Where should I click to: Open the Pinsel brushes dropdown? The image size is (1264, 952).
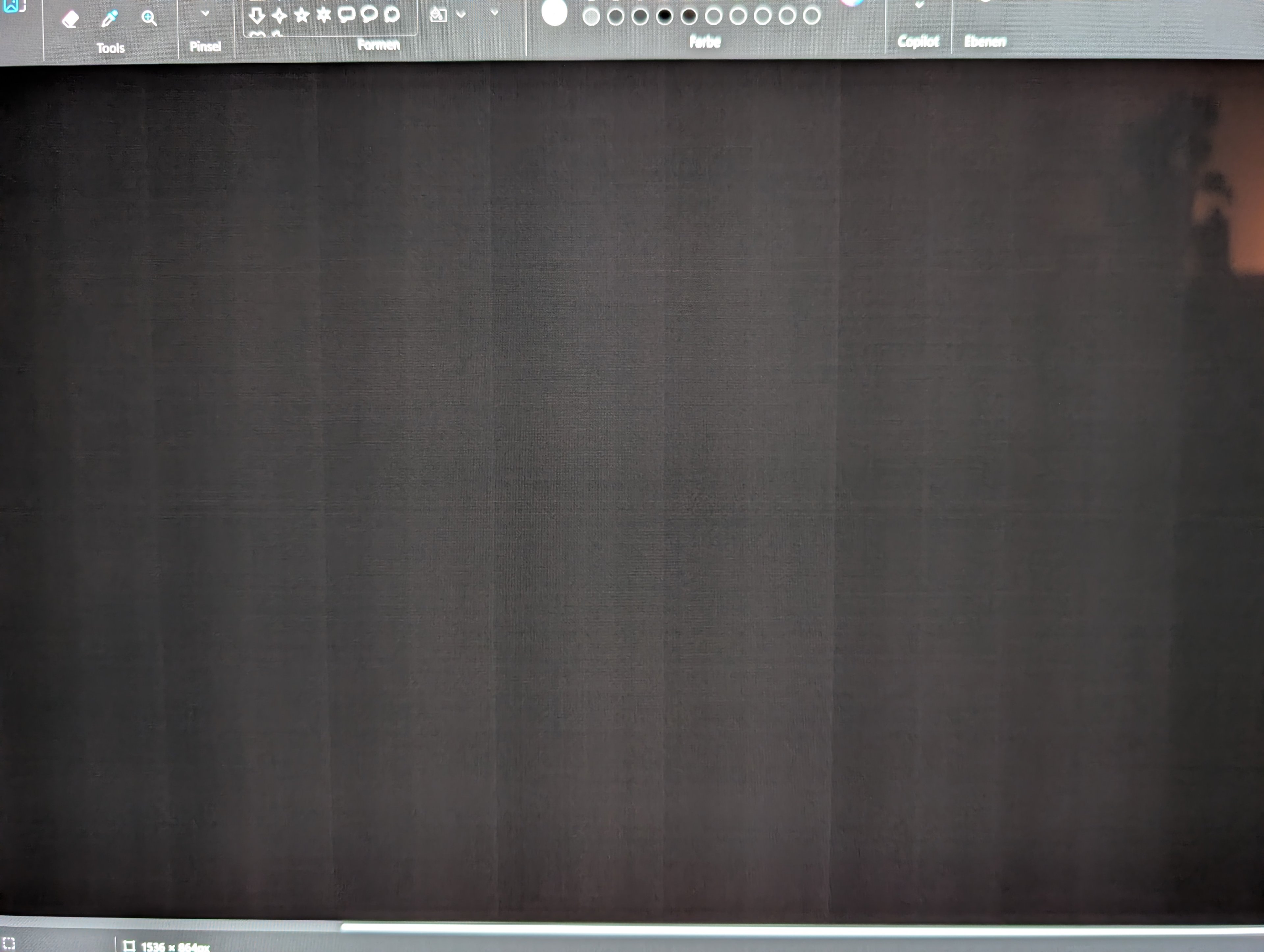coord(205,13)
